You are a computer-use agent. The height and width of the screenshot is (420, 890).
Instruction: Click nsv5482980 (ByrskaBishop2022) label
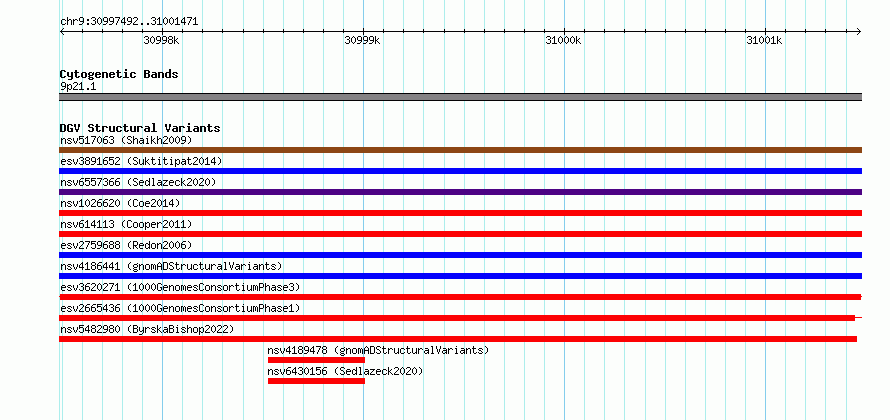click(147, 329)
